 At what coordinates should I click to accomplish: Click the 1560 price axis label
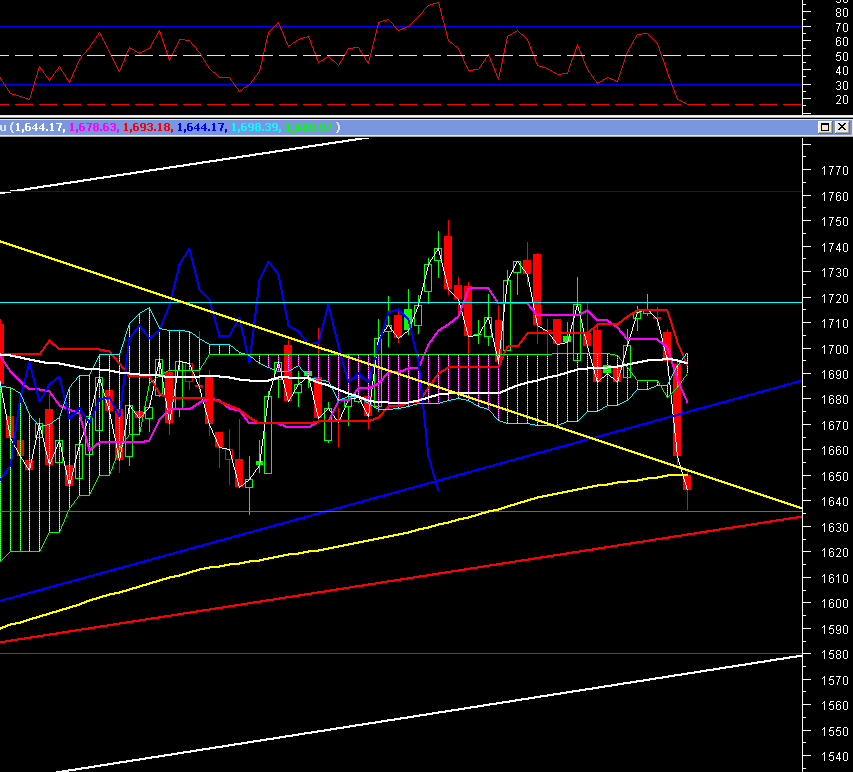(x=835, y=706)
